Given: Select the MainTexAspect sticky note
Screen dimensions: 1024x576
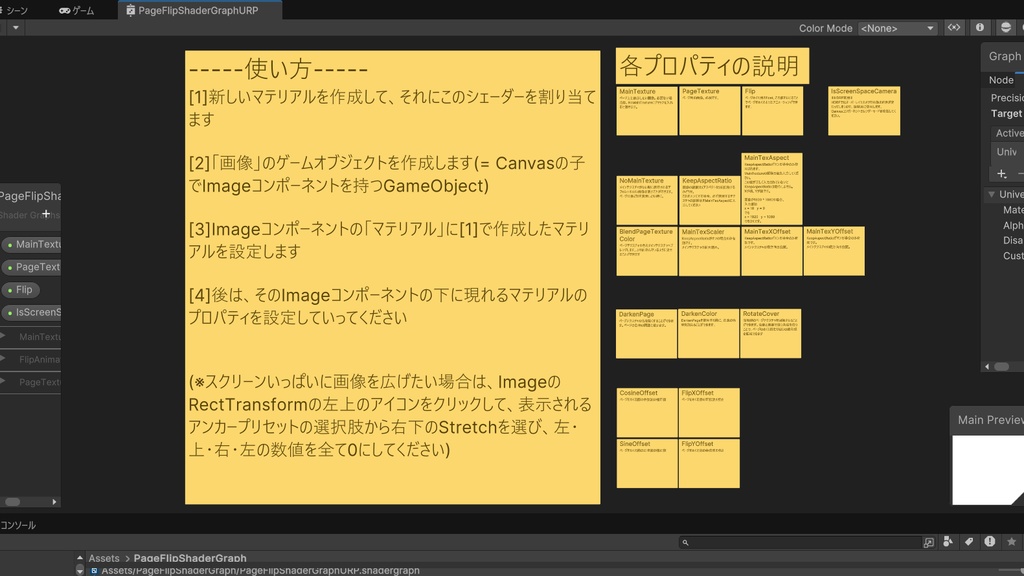Looking at the screenshot, I should point(772,189).
